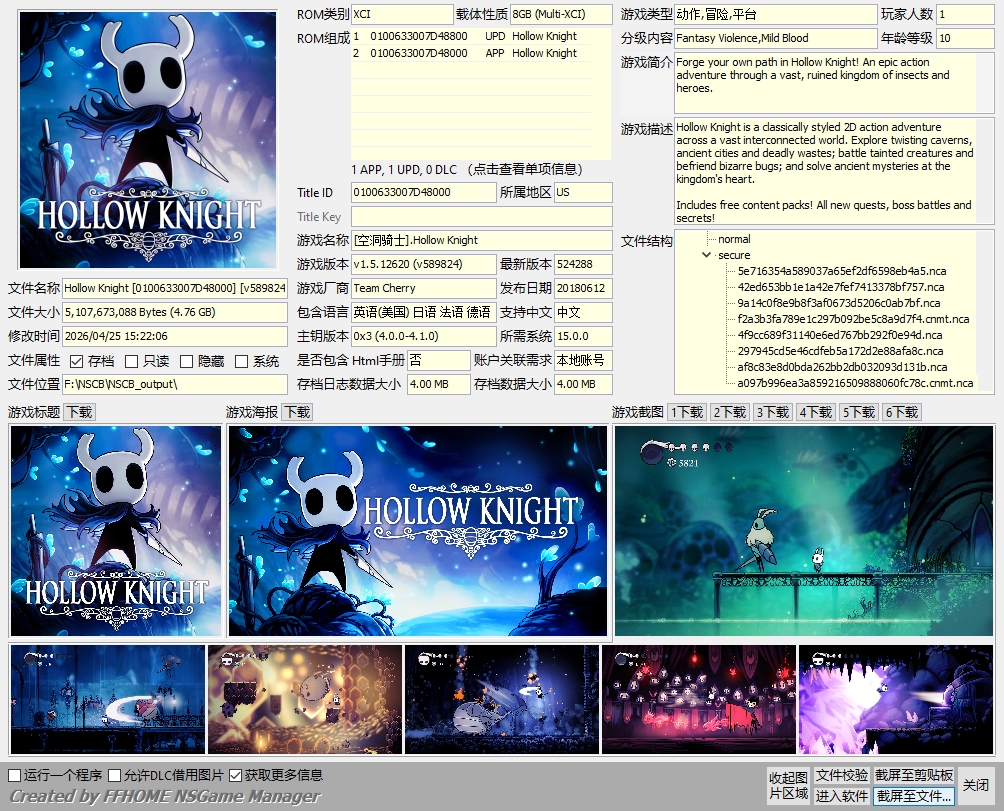Viewport: 1004px width, 811px height.
Task: Download the game title image (游戏标题 下载)
Action: [80, 412]
